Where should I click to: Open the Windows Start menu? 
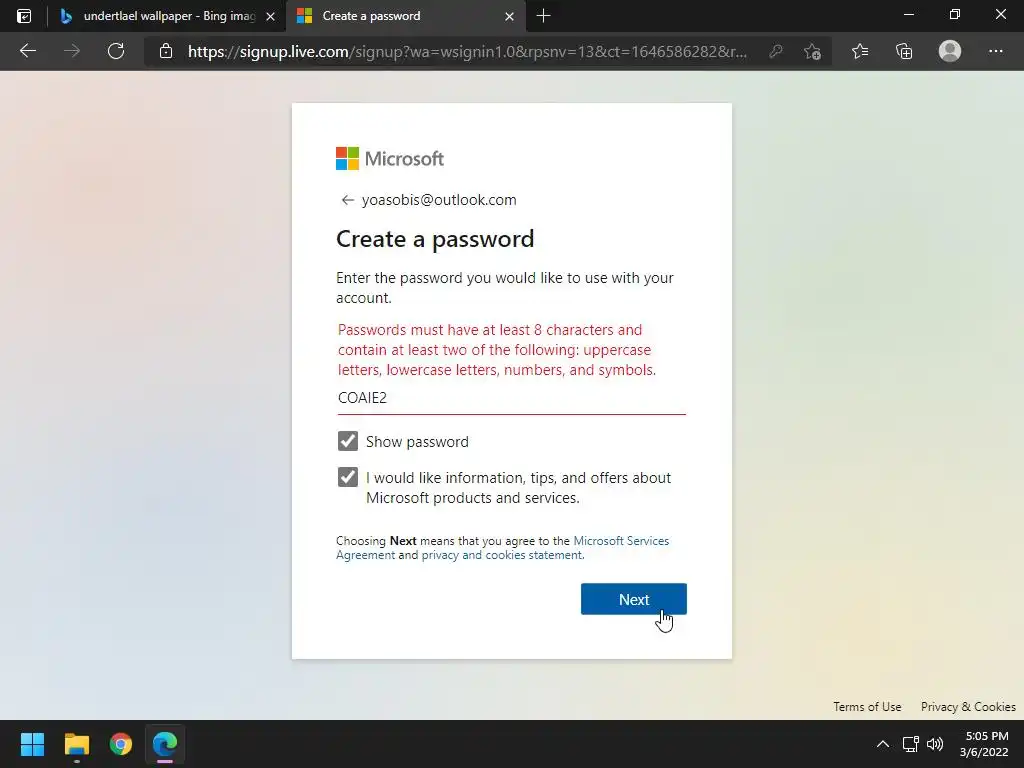tap(32, 744)
